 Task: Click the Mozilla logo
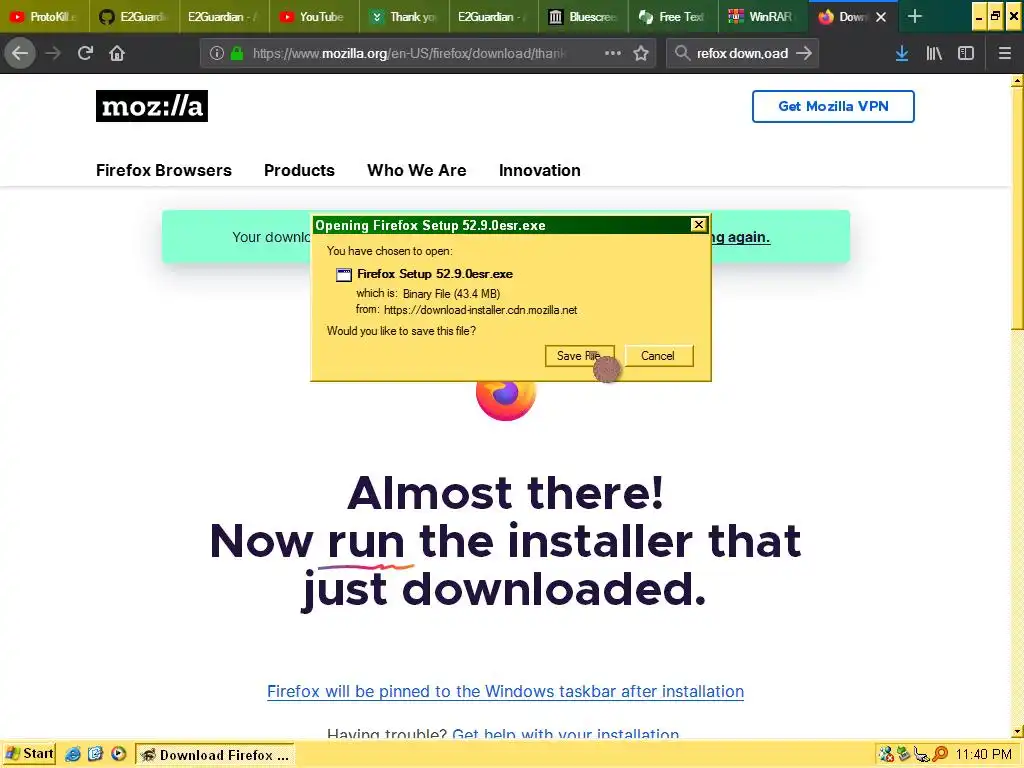click(152, 106)
